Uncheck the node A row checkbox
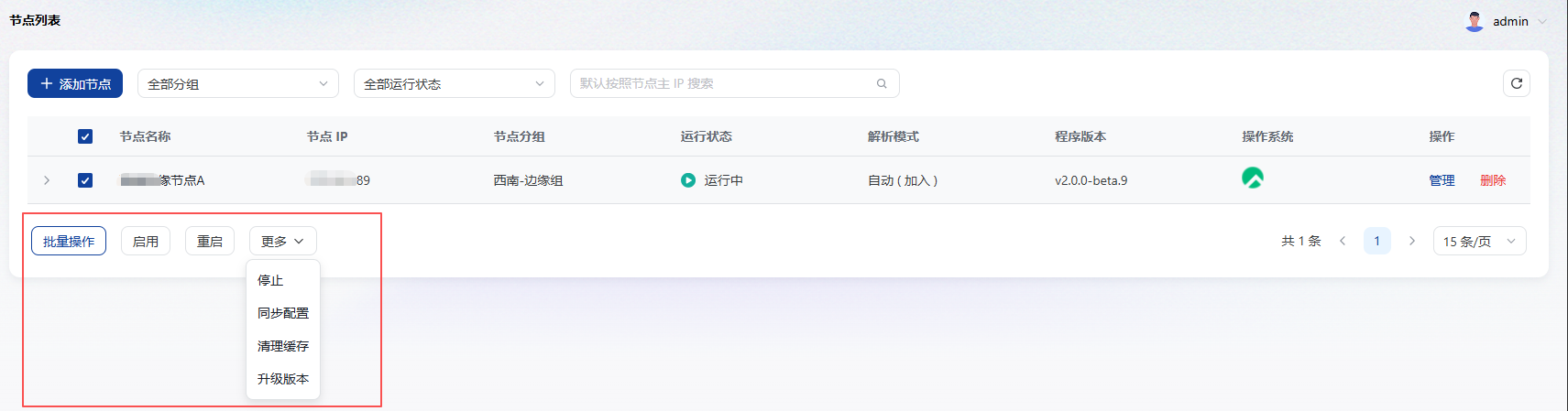Viewport: 1568px width, 411px height. [85, 180]
